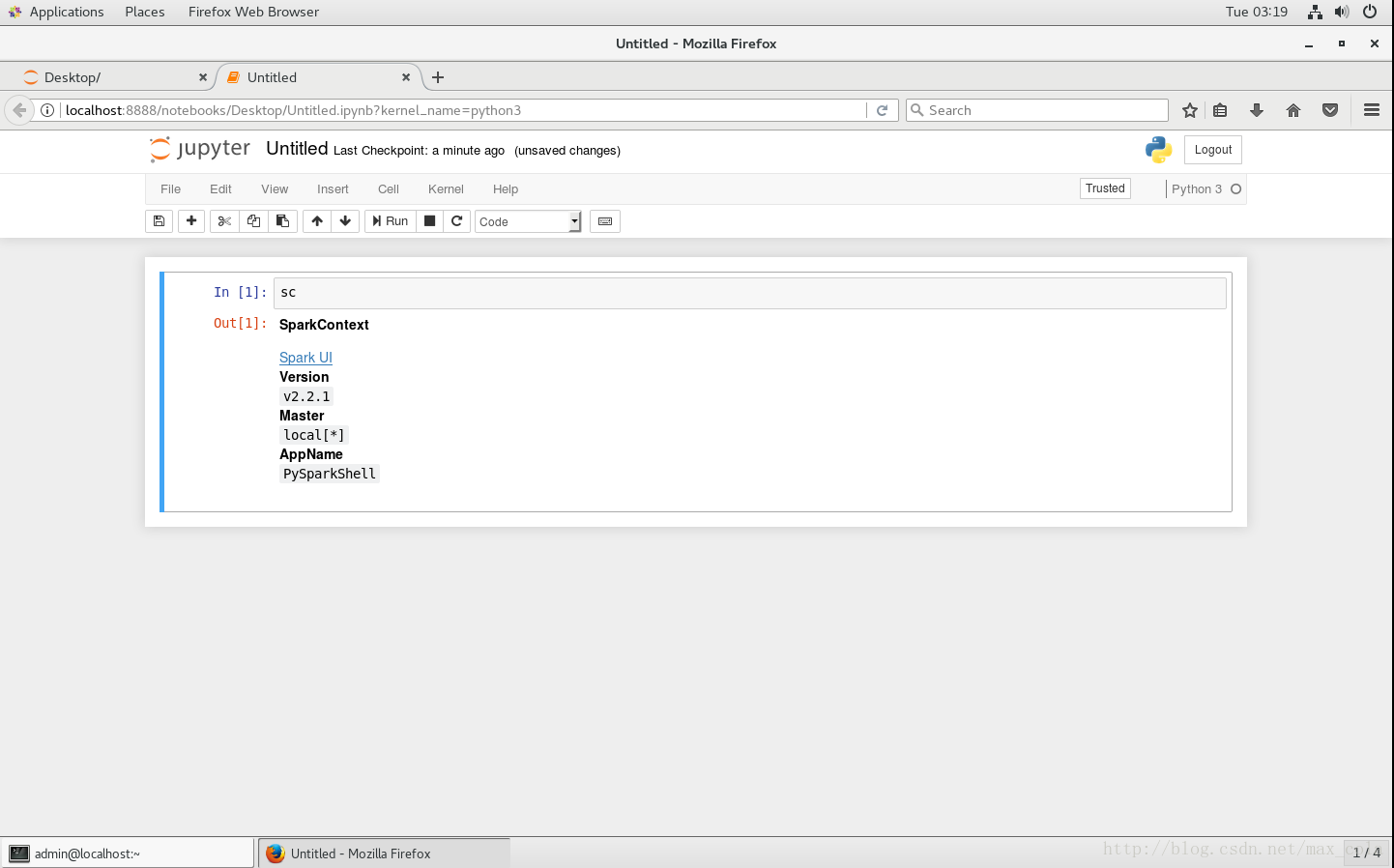Open the Edit menu

pos(220,189)
